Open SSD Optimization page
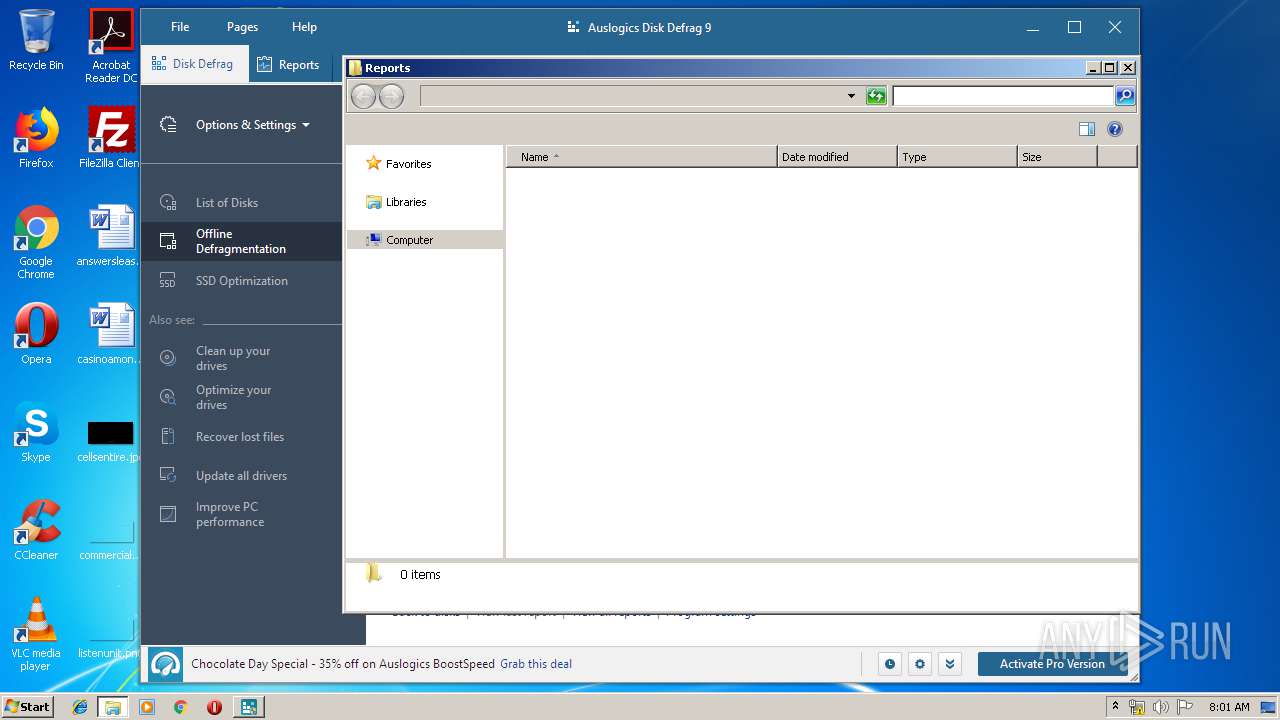The height and width of the screenshot is (720, 1280). tap(242, 281)
